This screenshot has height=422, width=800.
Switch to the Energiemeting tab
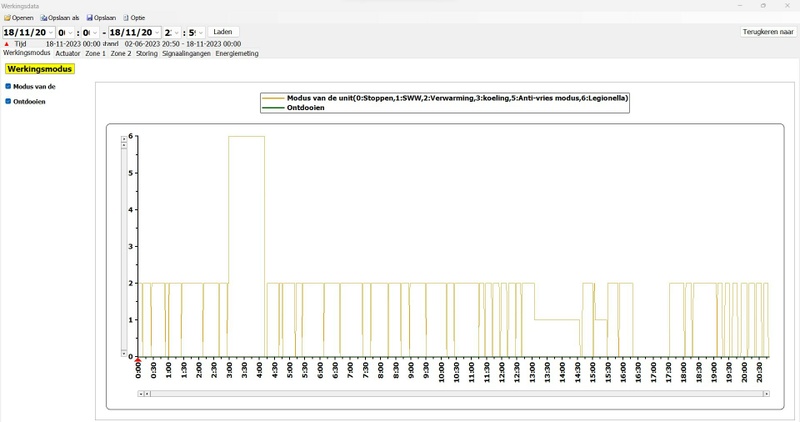pyautogui.click(x=237, y=53)
